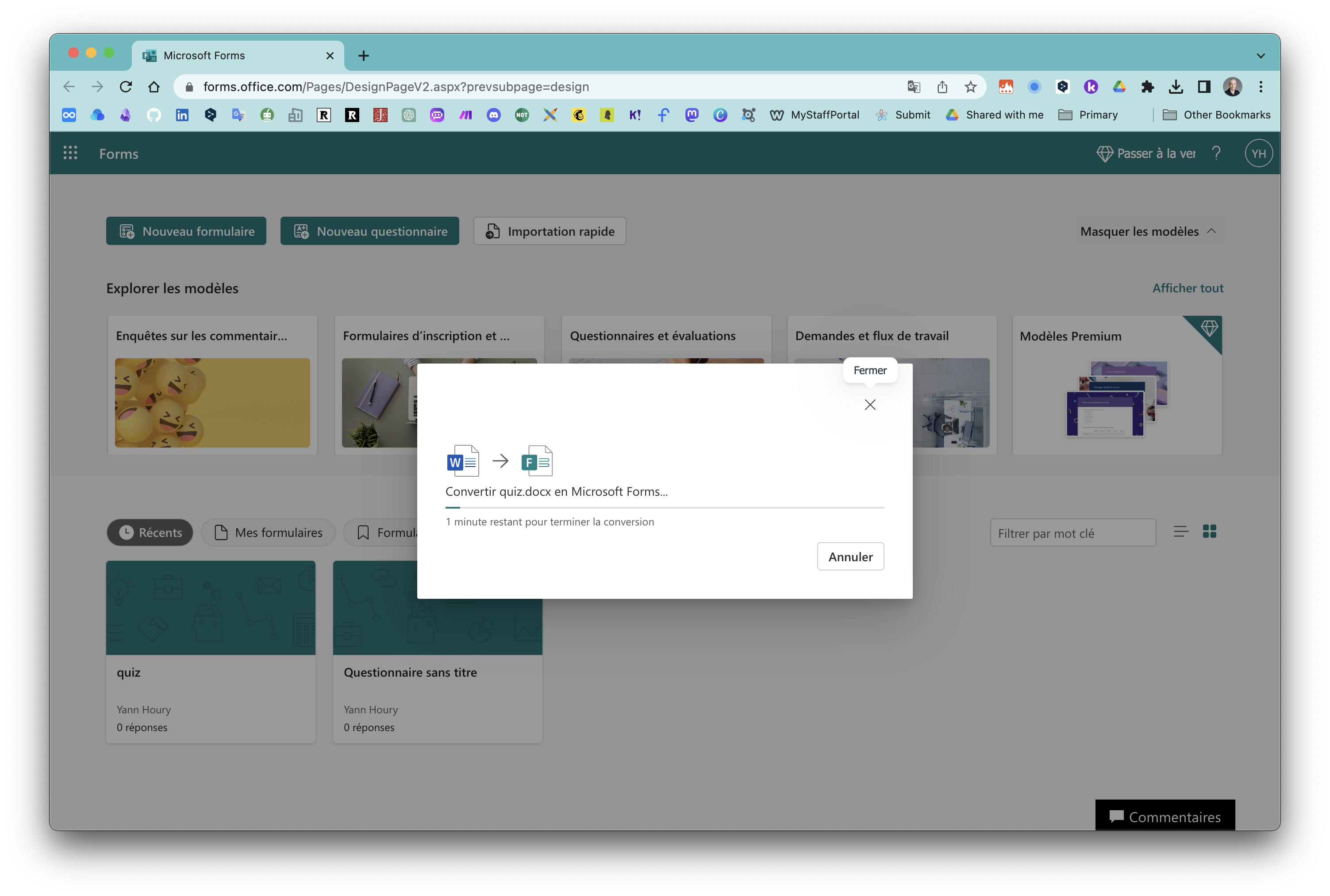Expand Masquer les modèles dropdown

pyautogui.click(x=1149, y=231)
